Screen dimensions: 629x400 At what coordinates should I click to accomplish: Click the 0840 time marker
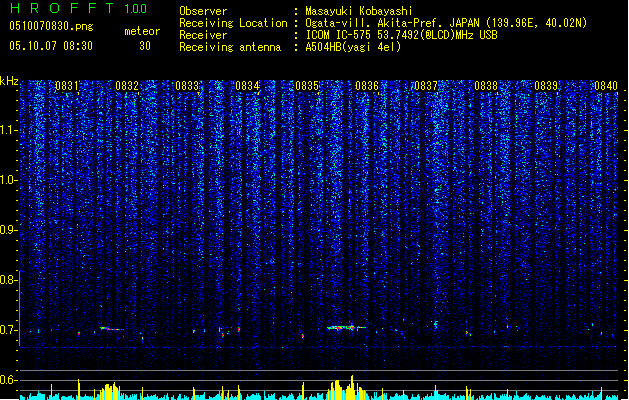606,86
